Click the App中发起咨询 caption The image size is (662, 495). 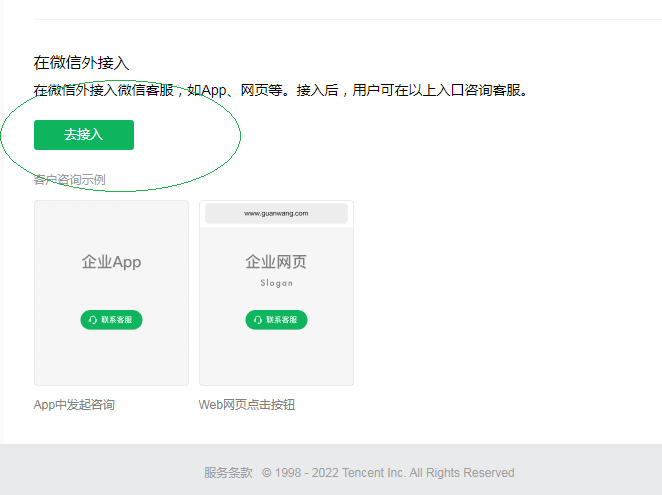point(74,405)
